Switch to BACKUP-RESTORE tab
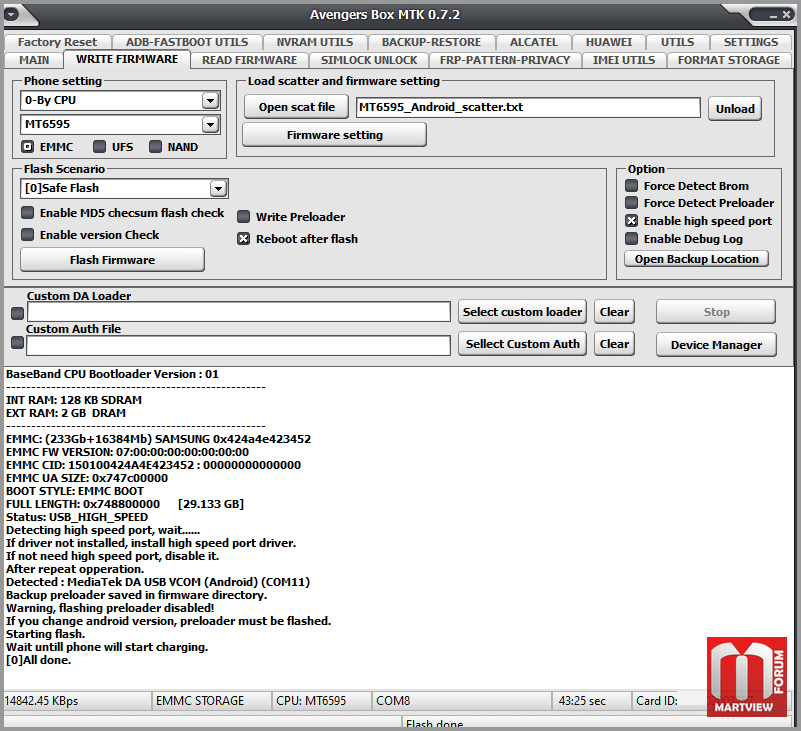Image resolution: width=801 pixels, height=731 pixels. point(431,42)
